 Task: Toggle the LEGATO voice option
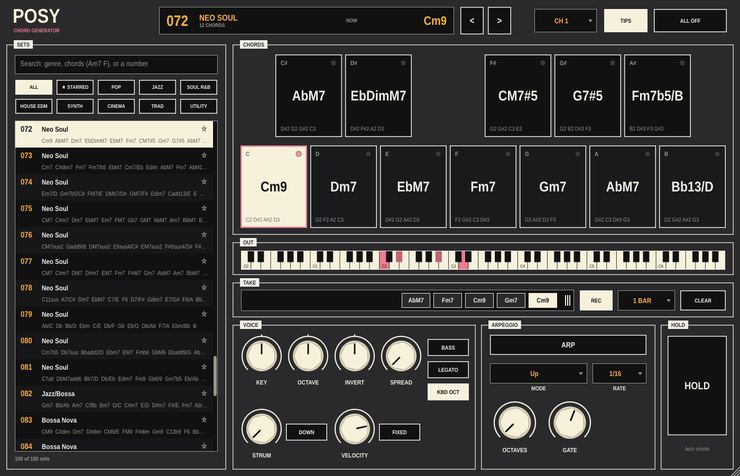pos(448,370)
